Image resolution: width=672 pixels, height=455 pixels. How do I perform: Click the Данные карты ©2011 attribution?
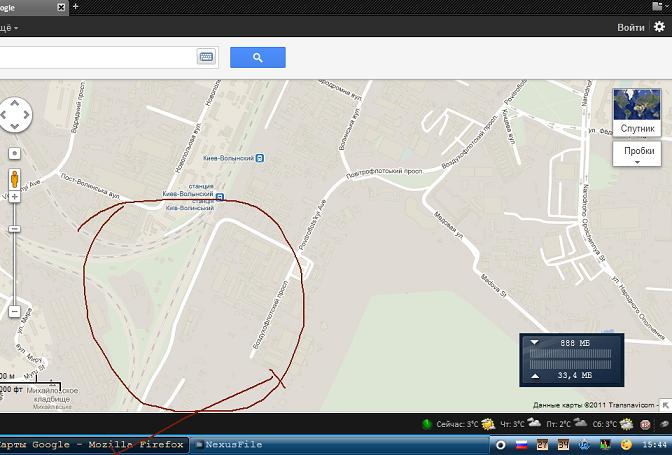pos(594,404)
